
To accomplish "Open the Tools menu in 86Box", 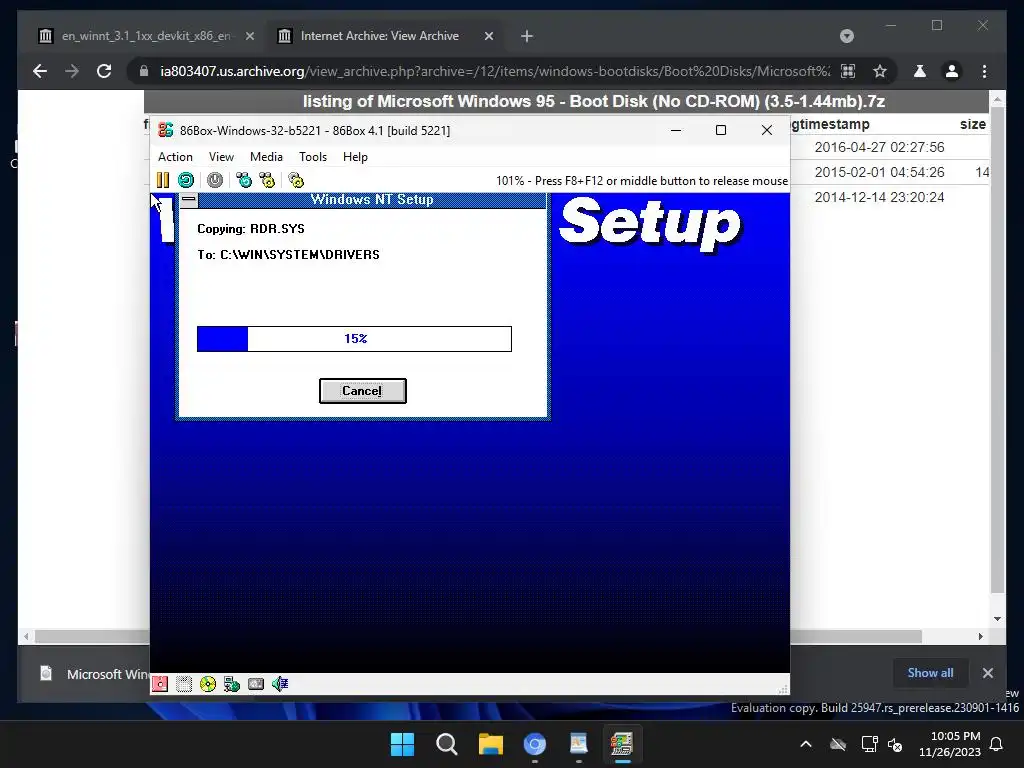I will point(313,157).
